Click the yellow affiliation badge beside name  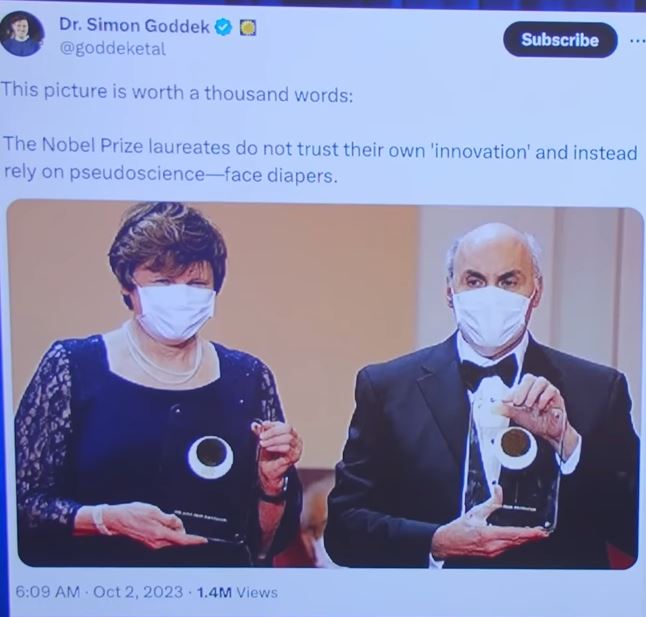(x=248, y=28)
